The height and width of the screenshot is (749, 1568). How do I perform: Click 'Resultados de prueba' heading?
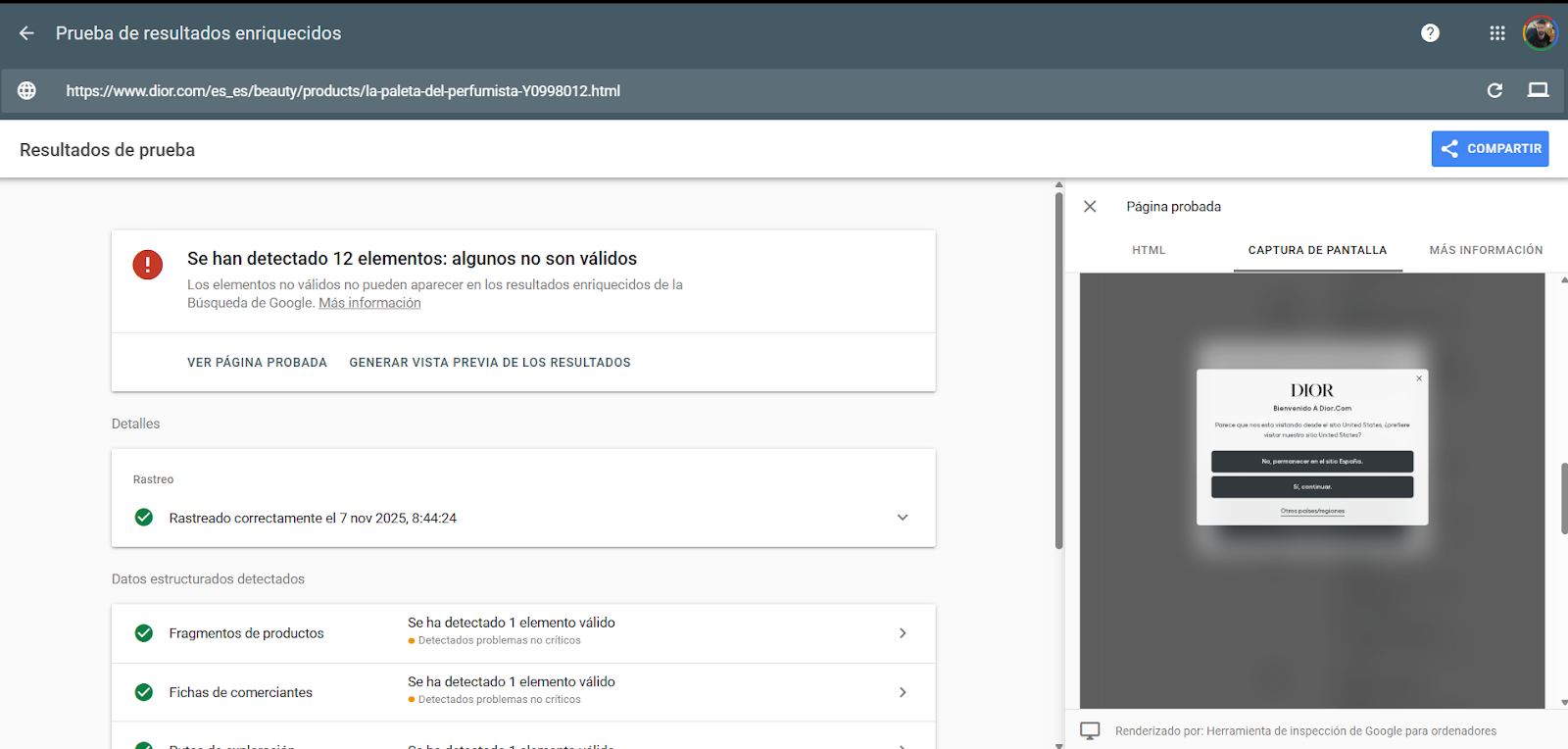(x=107, y=150)
